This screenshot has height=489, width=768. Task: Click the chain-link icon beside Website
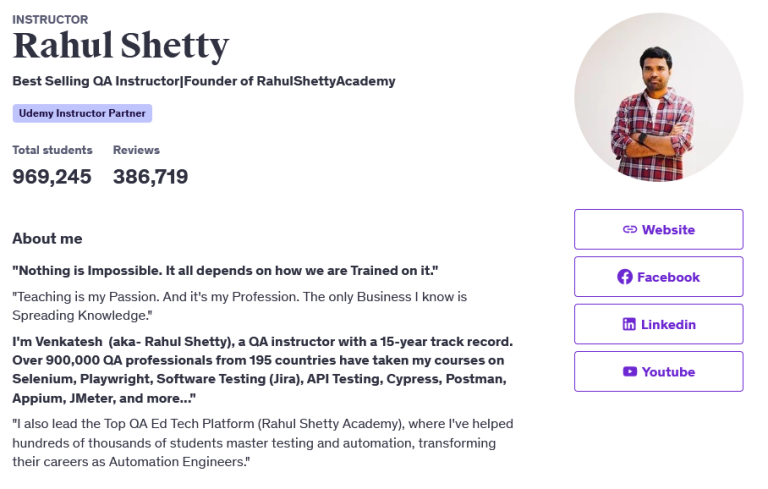pyautogui.click(x=629, y=229)
